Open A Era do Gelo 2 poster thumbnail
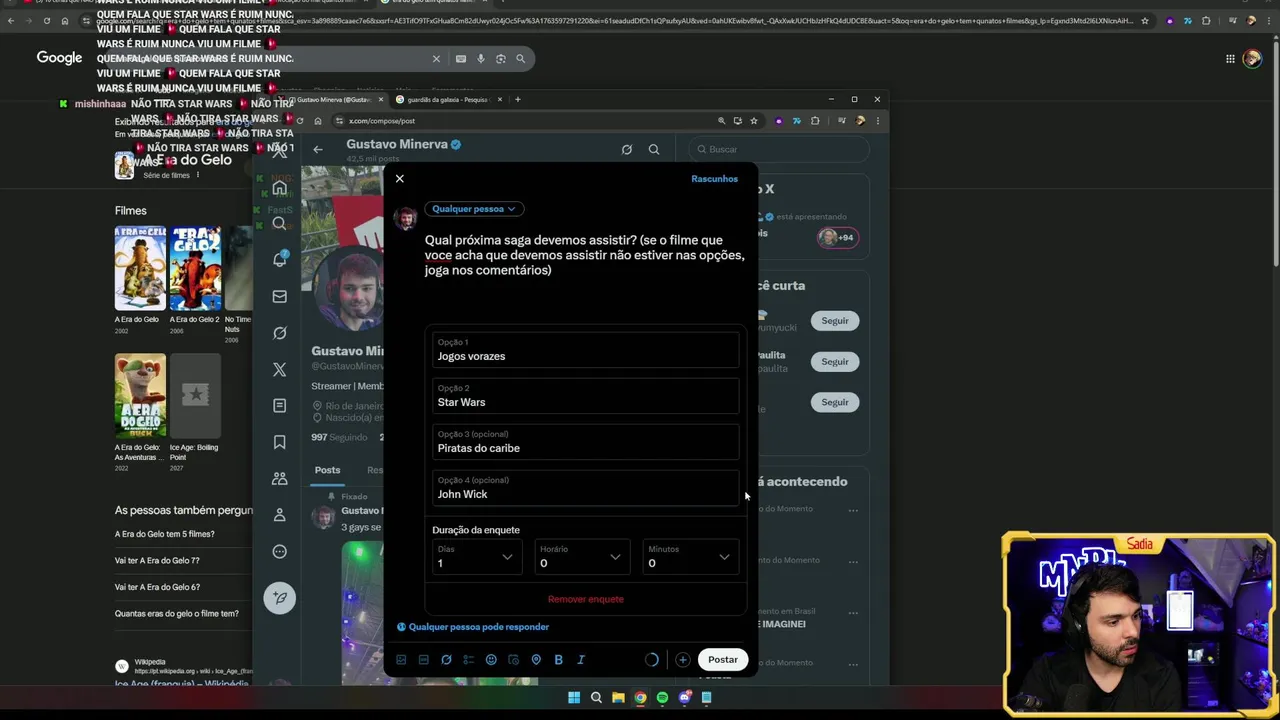Screen dimensions: 1280x720 195,268
